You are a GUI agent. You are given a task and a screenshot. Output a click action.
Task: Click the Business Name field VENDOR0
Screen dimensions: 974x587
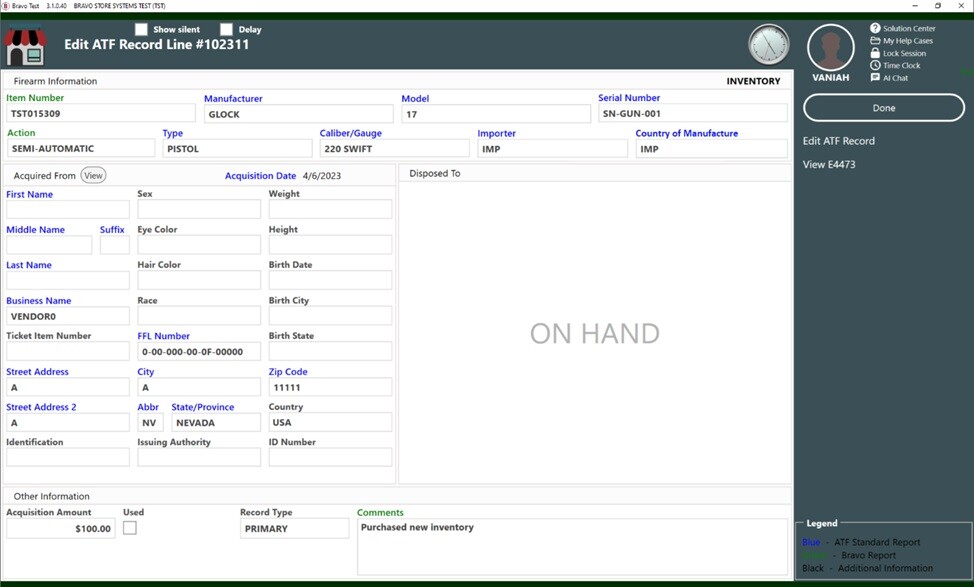click(x=68, y=316)
